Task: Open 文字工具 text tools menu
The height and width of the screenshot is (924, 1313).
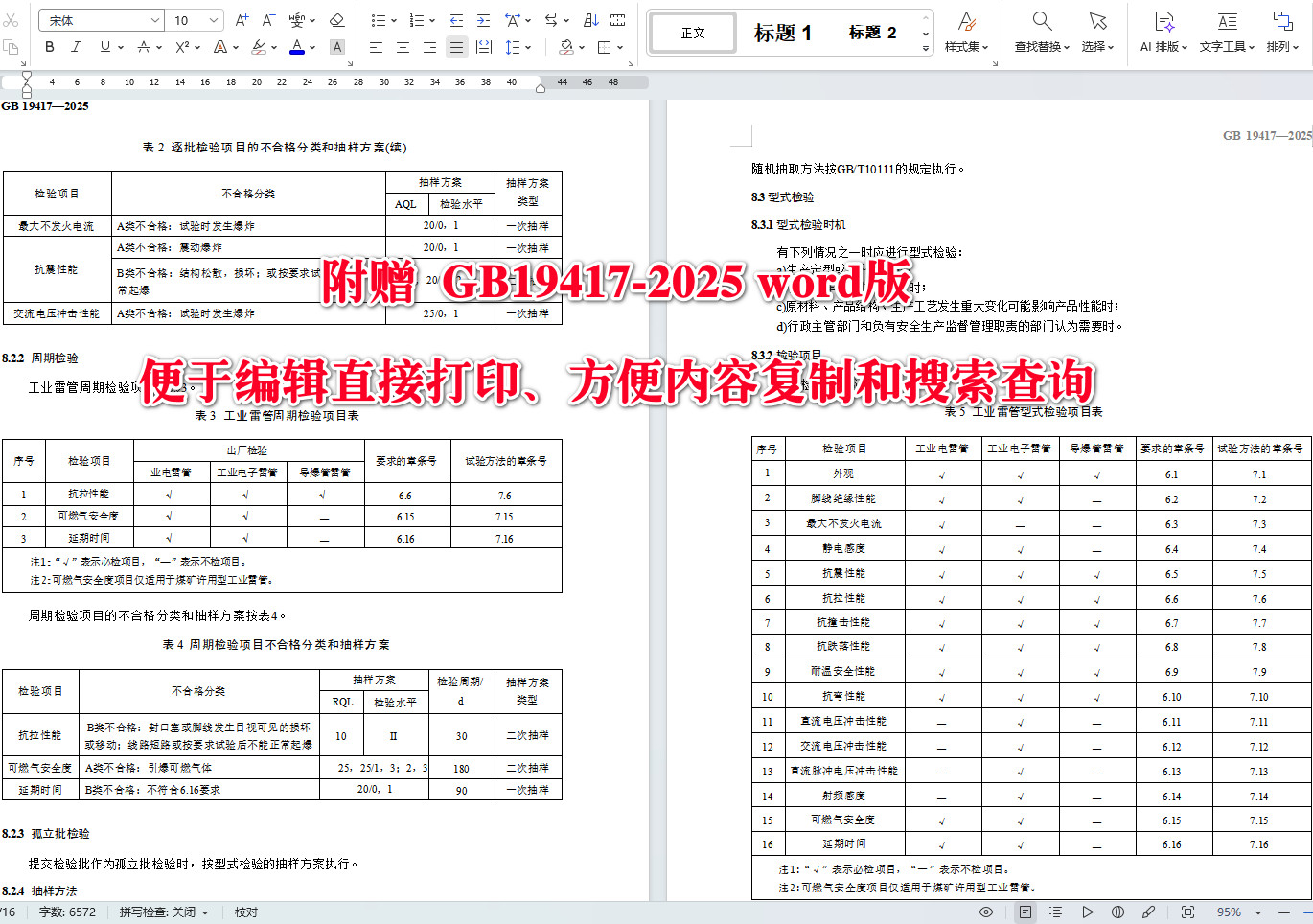Action: (x=1227, y=32)
